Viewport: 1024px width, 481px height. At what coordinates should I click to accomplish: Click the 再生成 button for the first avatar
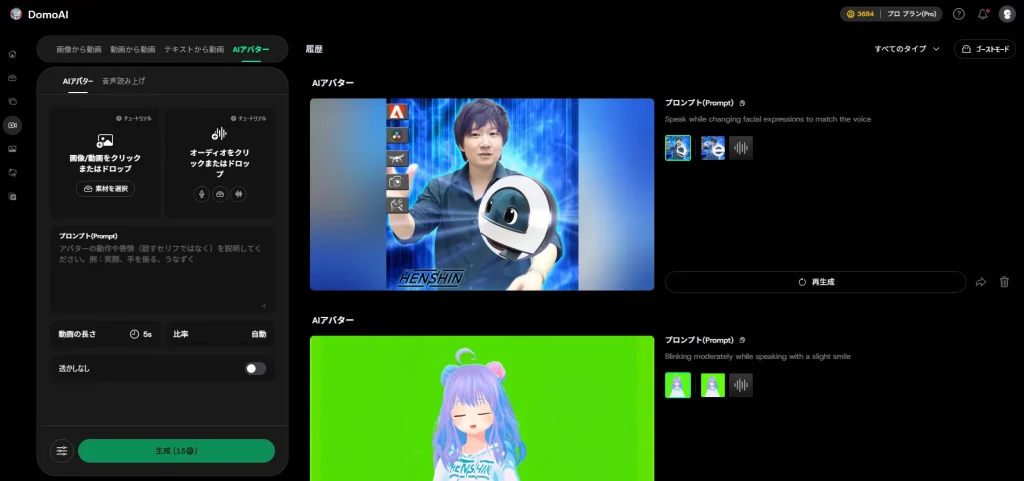click(x=815, y=282)
